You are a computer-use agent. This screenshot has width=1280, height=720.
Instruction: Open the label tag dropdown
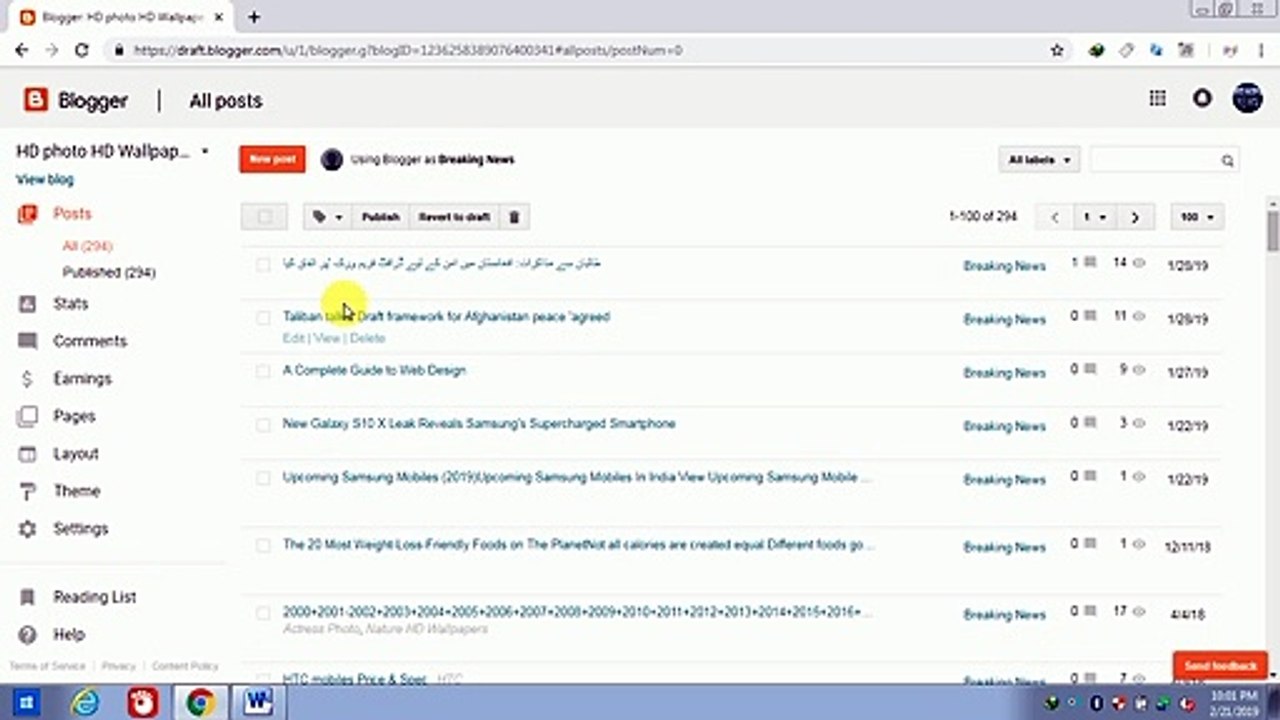pos(327,217)
